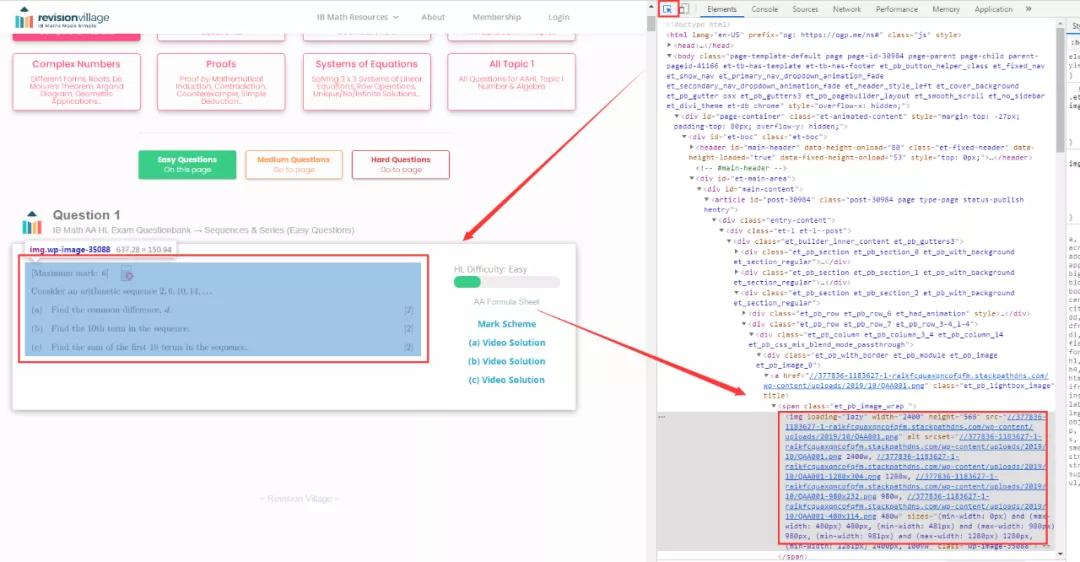Image resolution: width=1080 pixels, height=562 pixels.
Task: Expand the et_pb_row_6 div node
Action: [745, 313]
